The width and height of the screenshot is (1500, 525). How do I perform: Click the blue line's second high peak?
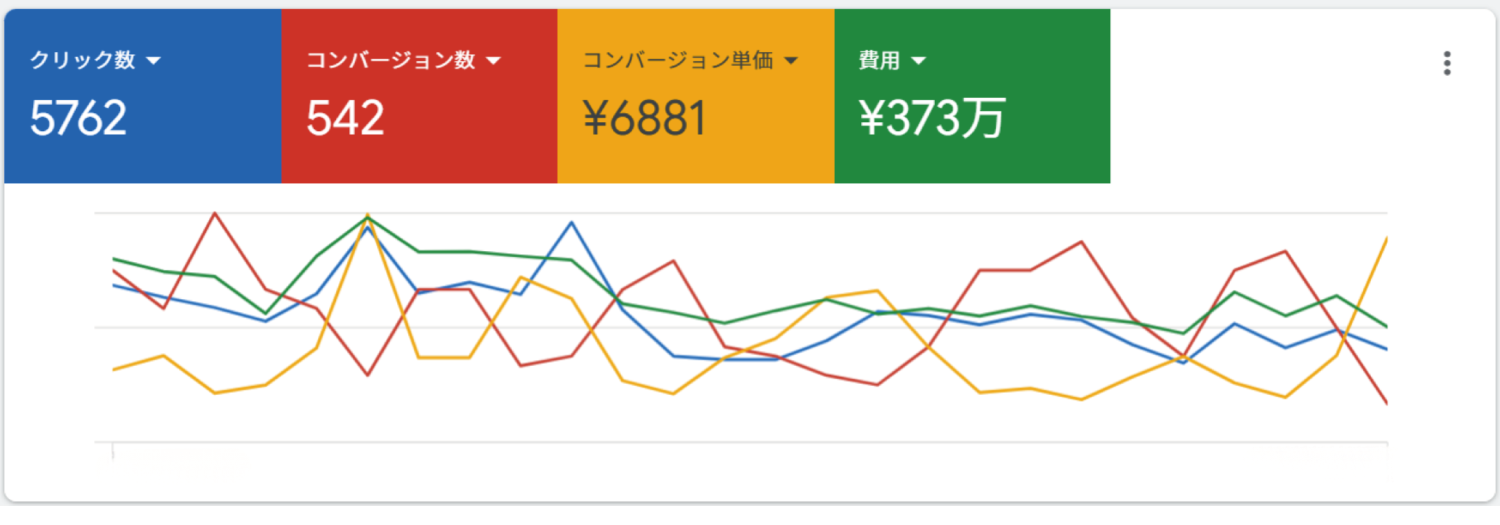pos(571,222)
